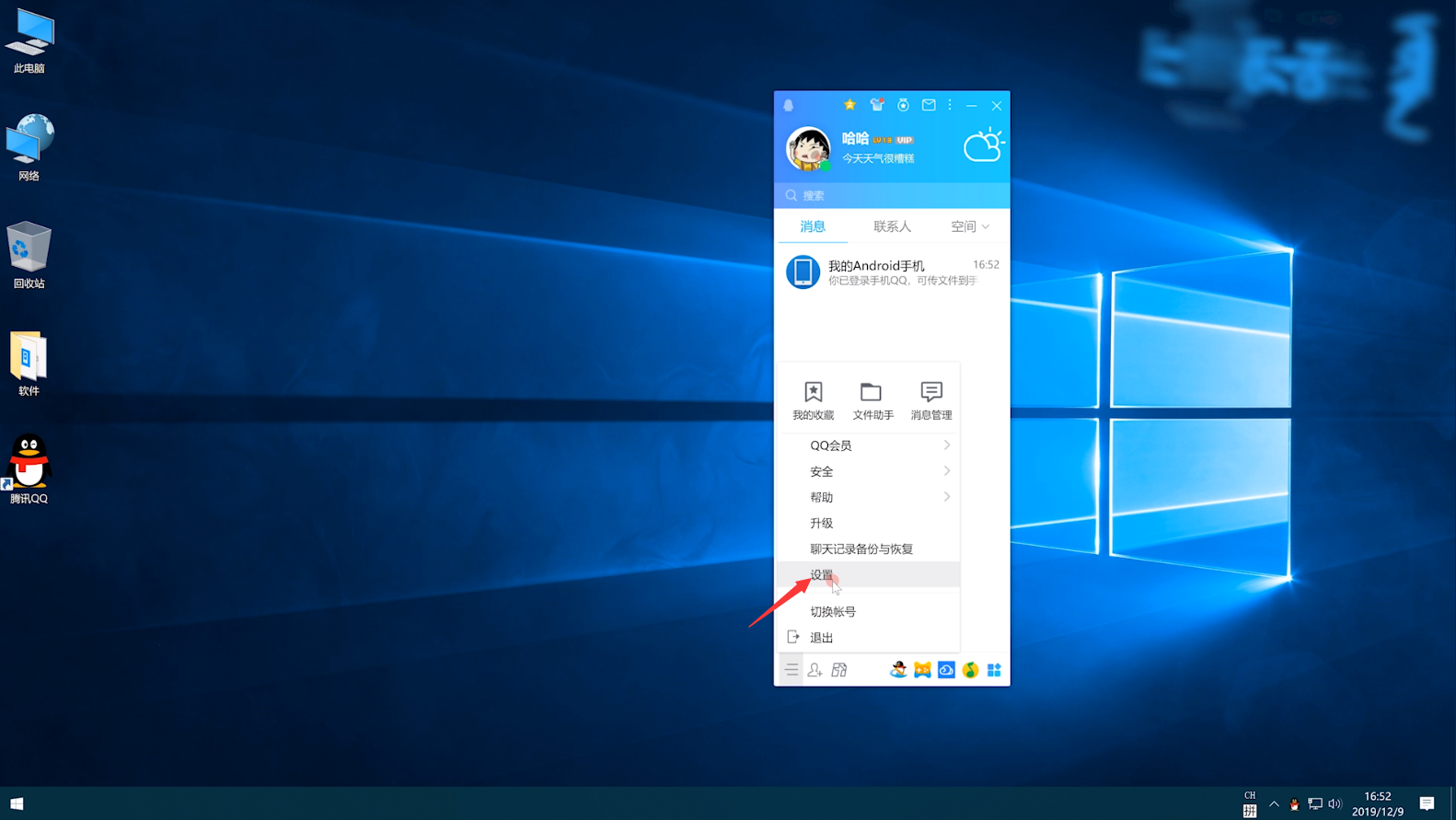Viewport: 1456px width, 820px height.
Task: Select 退出 to quit QQ
Action: (x=869, y=637)
